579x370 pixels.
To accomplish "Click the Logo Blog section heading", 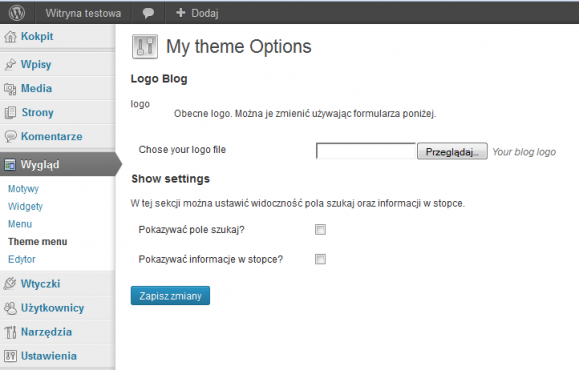I will point(159,79).
